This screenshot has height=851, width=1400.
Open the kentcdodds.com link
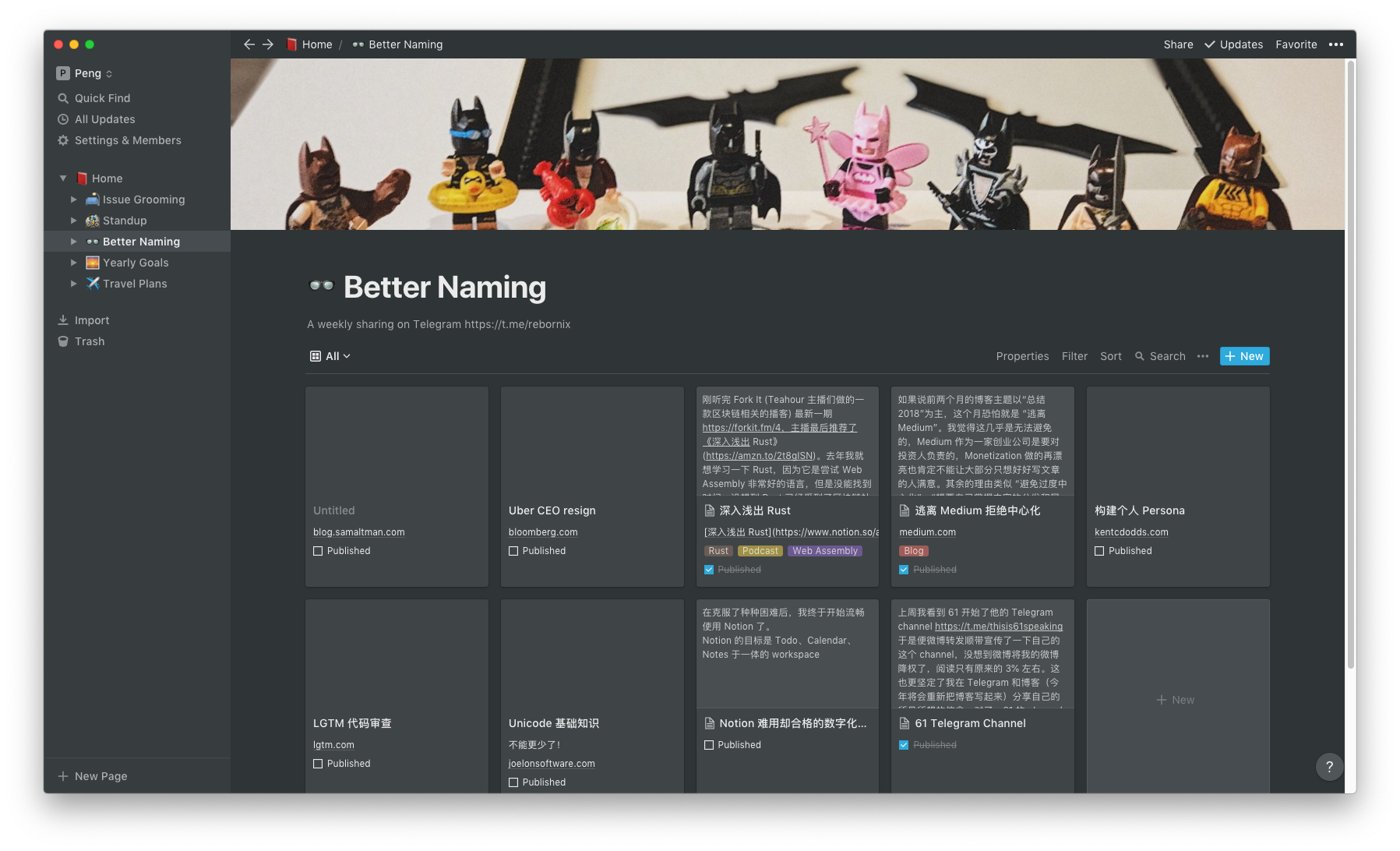[x=1131, y=532]
